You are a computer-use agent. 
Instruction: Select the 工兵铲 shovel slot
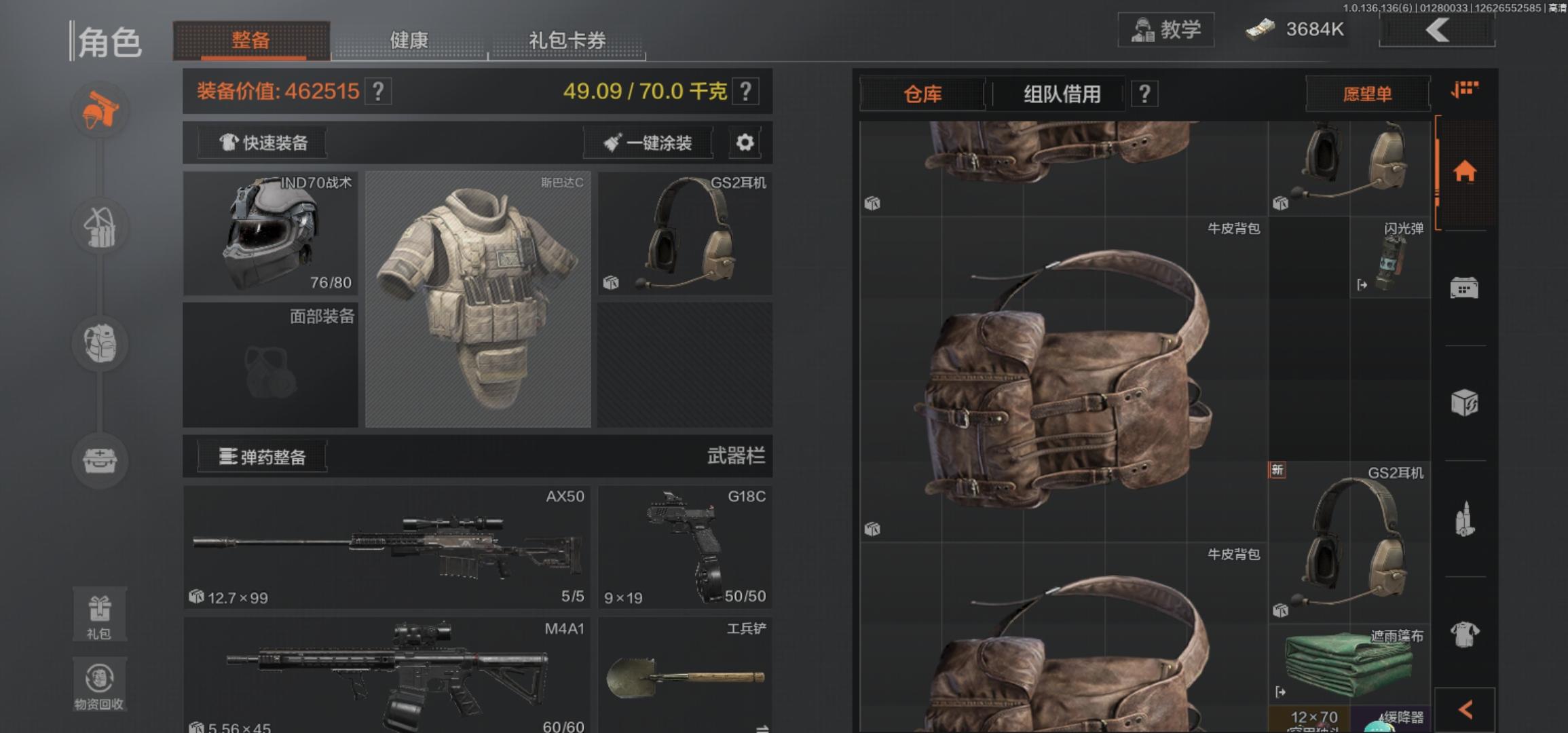tap(685, 675)
